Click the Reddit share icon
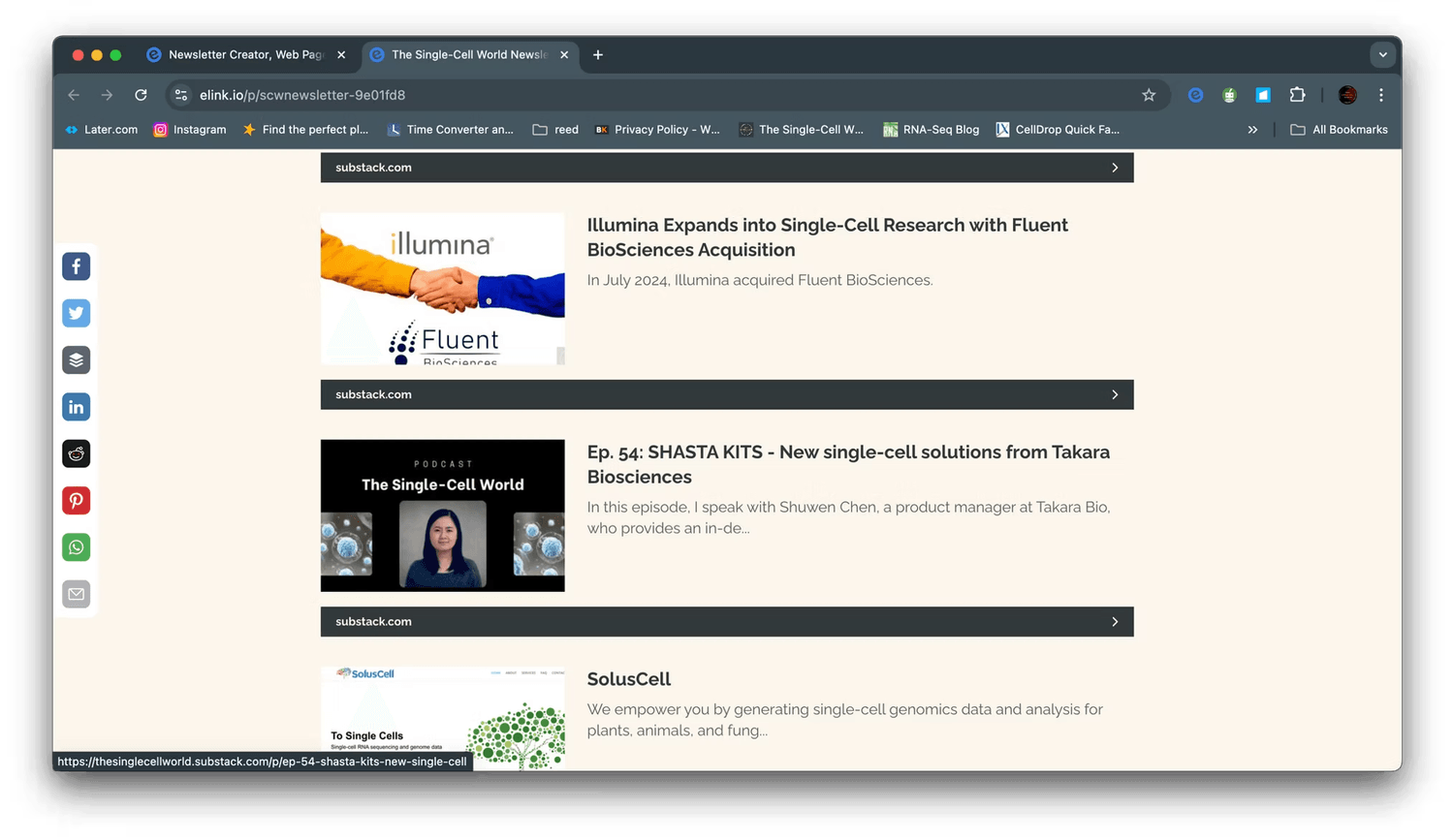The image size is (1454, 840). [76, 453]
